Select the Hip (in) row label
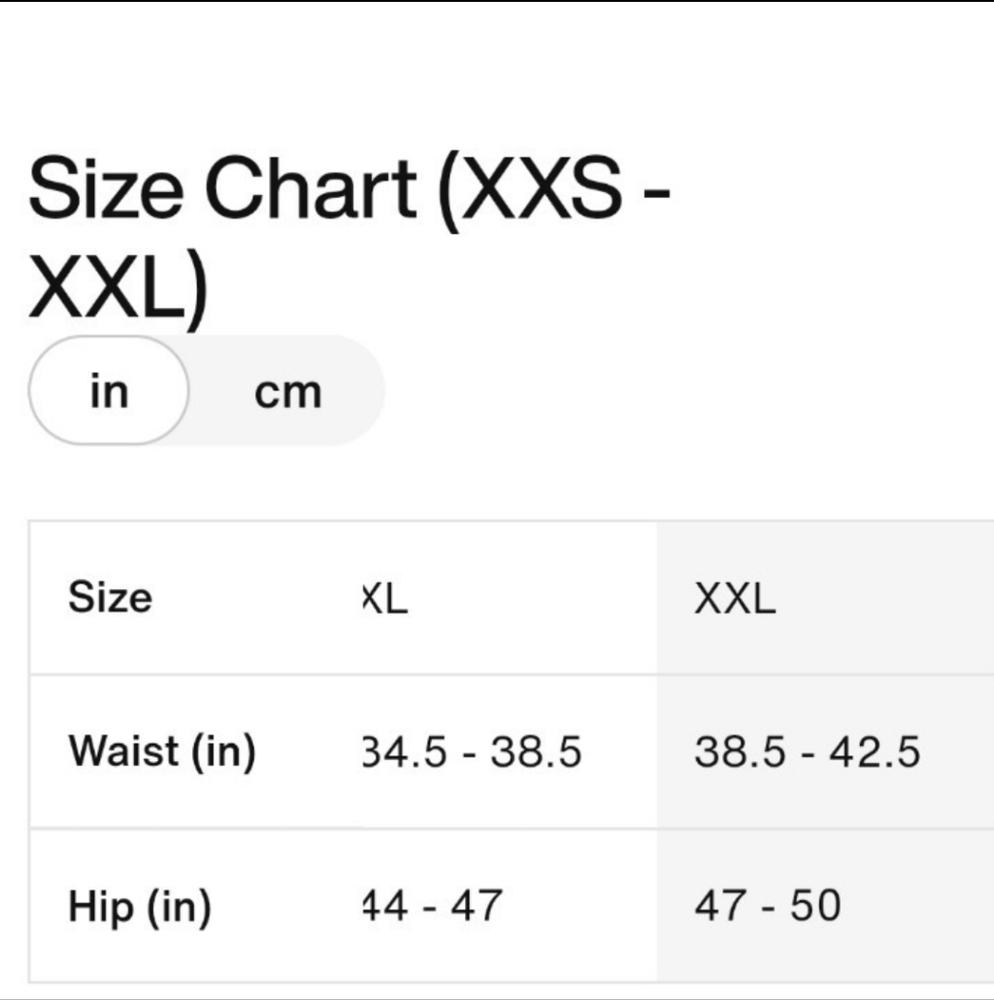The height and width of the screenshot is (1000, 994). click(140, 906)
